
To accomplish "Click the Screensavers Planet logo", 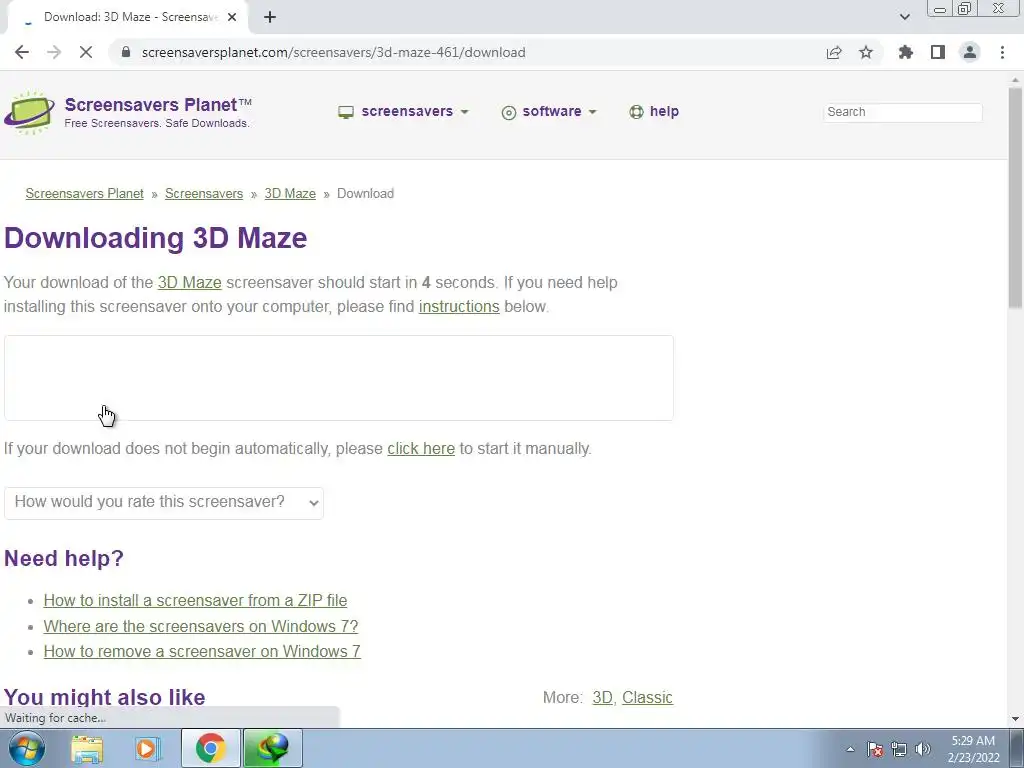I will pos(128,112).
